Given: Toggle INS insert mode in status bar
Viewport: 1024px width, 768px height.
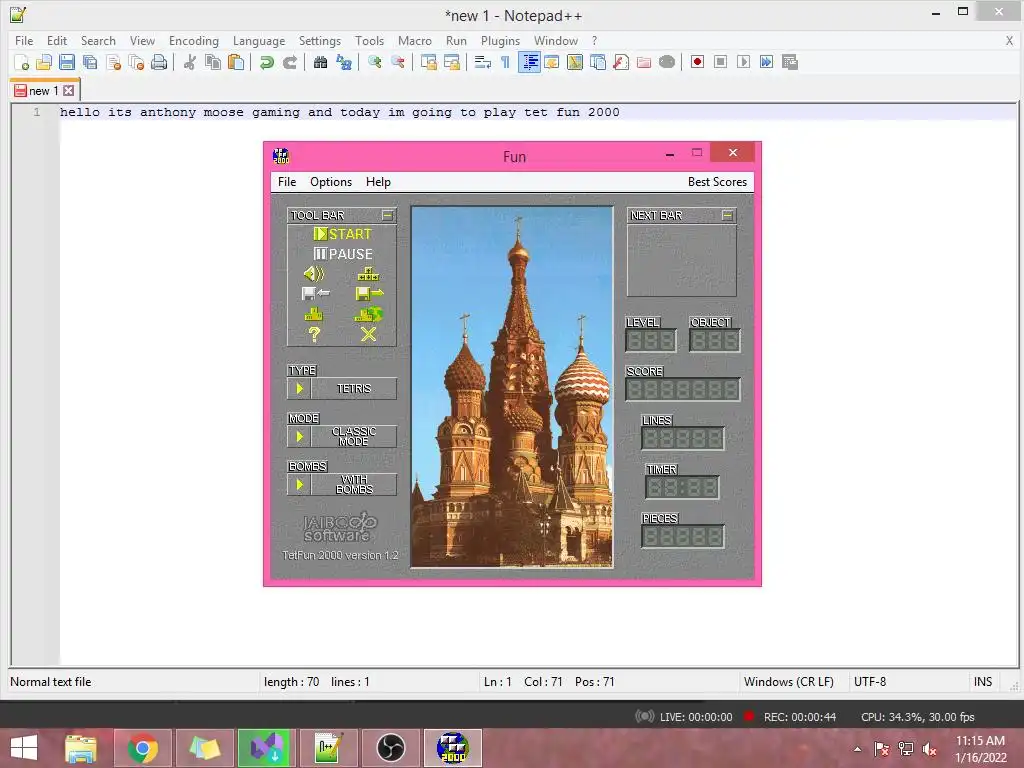Looking at the screenshot, I should click(x=983, y=682).
